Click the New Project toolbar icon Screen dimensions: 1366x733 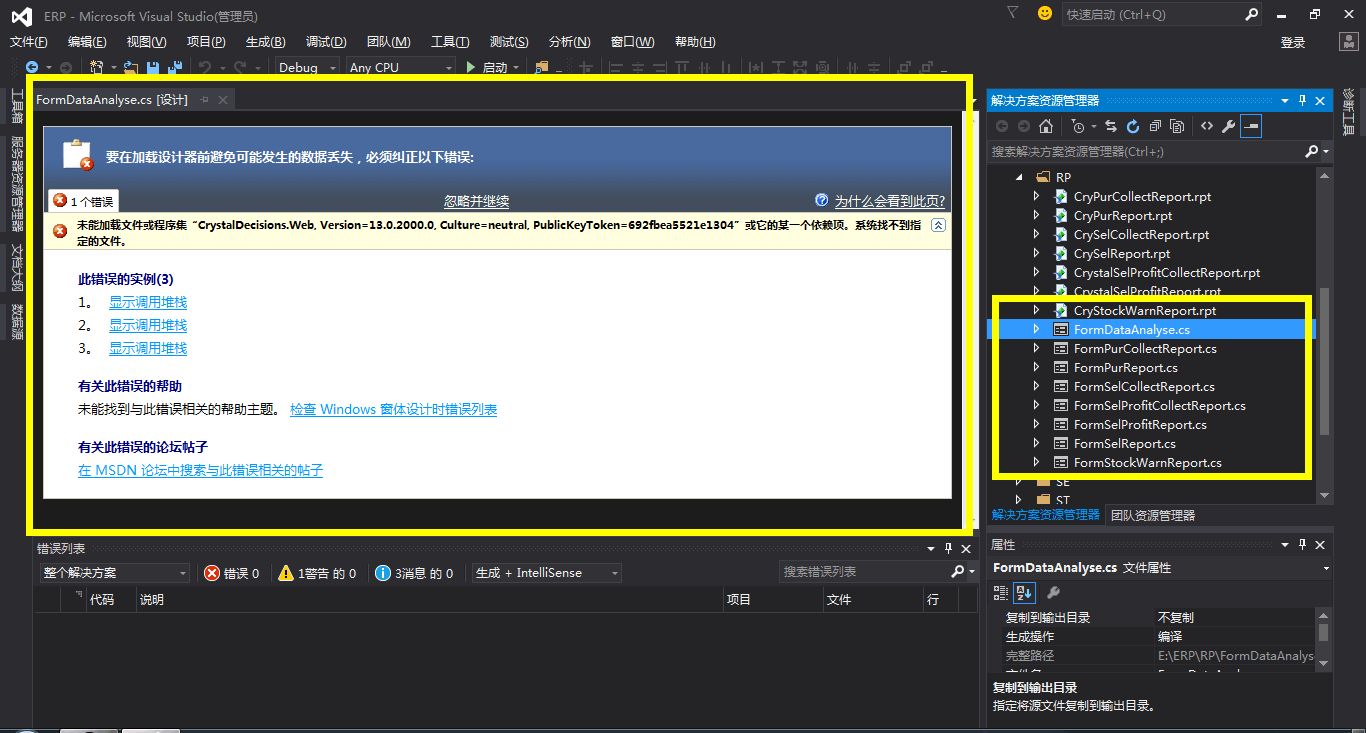coord(98,67)
